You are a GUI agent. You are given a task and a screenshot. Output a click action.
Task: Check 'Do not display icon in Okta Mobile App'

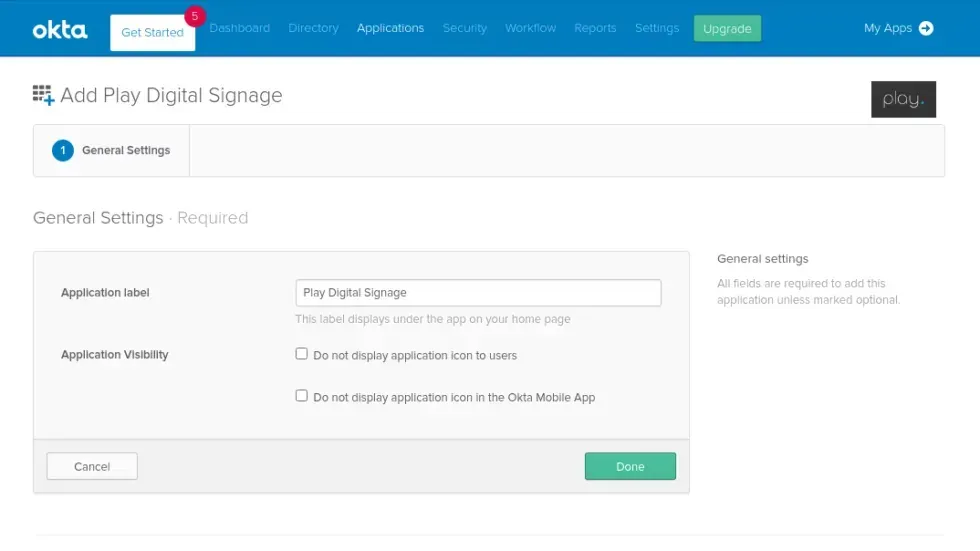click(x=301, y=395)
